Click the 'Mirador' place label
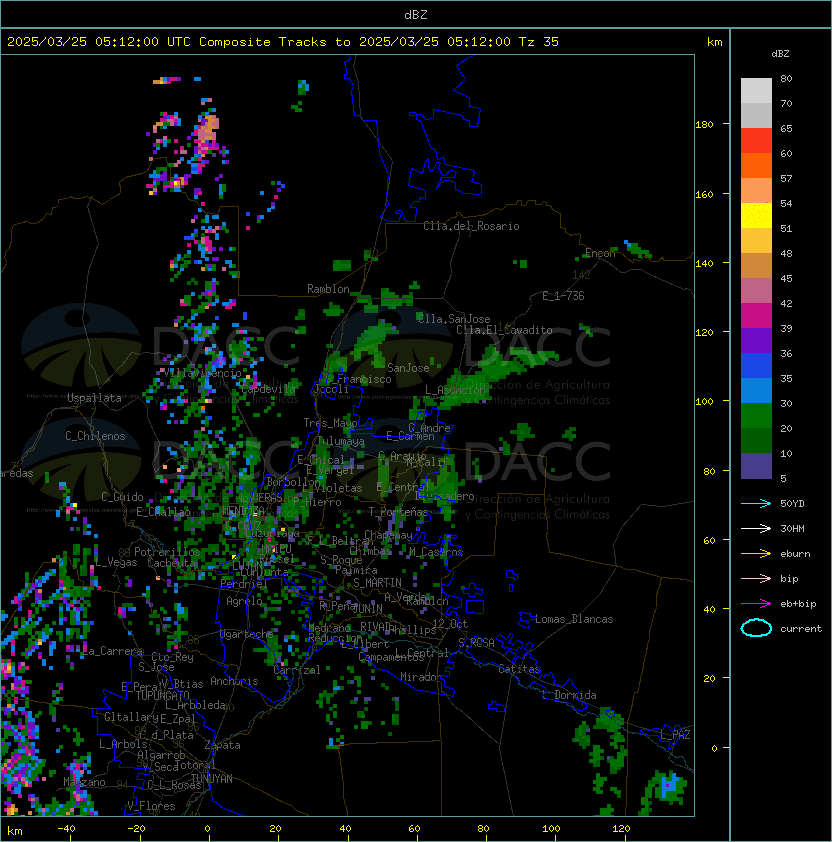This screenshot has height=842, width=832. 422,677
